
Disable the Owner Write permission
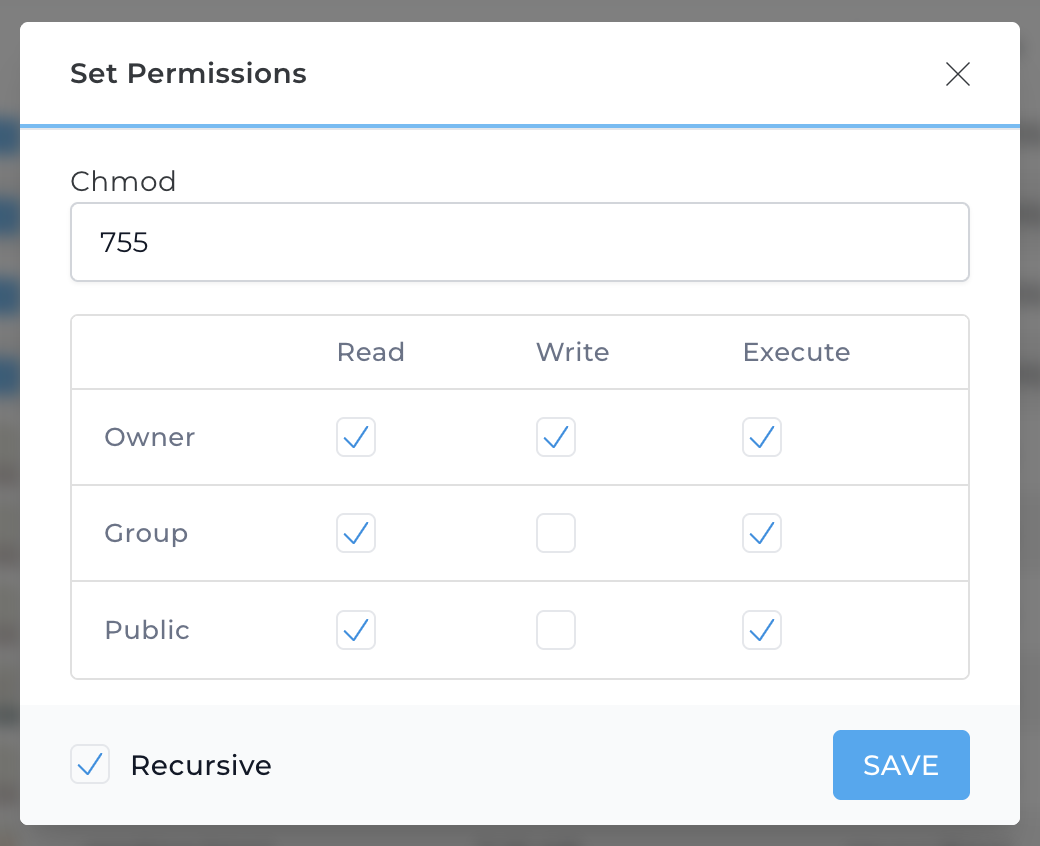tap(556, 437)
